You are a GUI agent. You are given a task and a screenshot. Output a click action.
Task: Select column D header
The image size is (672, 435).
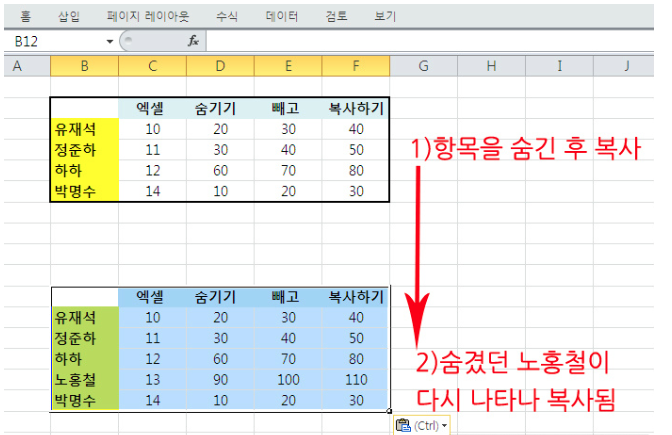pyautogui.click(x=220, y=66)
